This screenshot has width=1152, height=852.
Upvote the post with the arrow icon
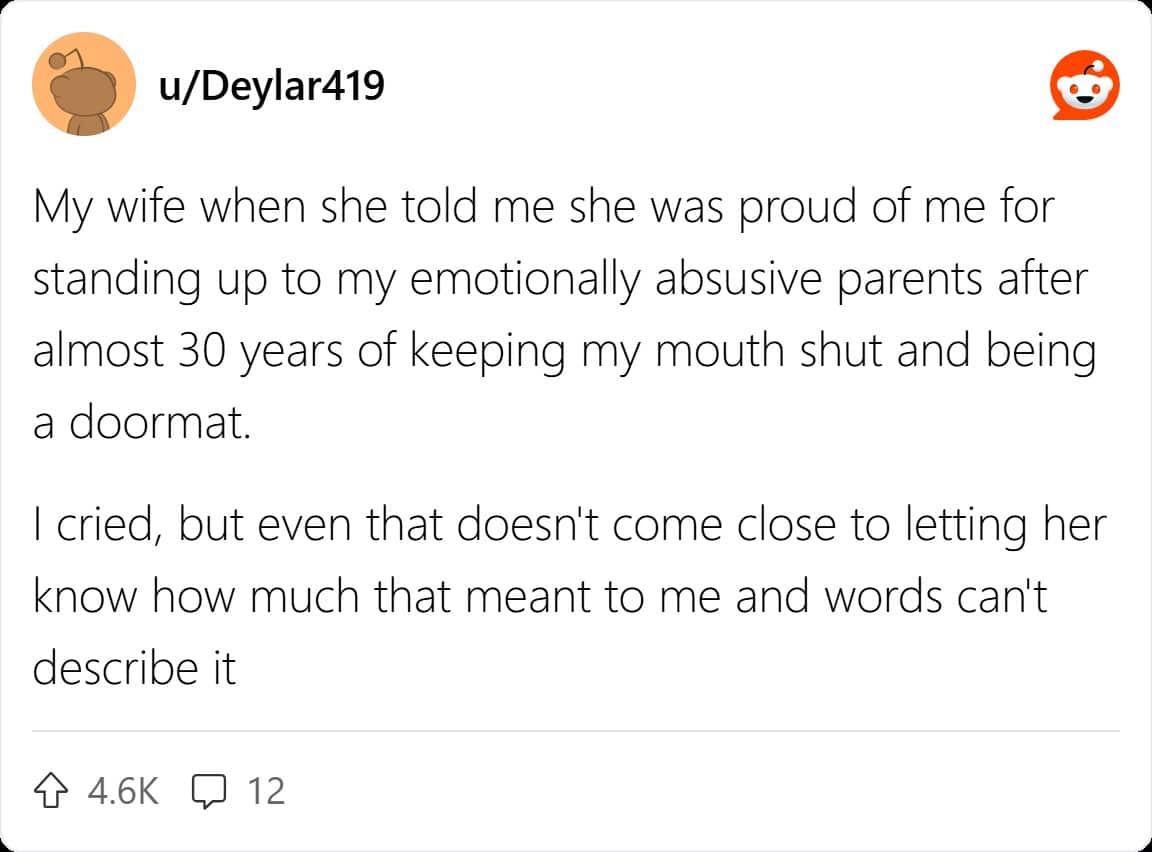point(51,790)
